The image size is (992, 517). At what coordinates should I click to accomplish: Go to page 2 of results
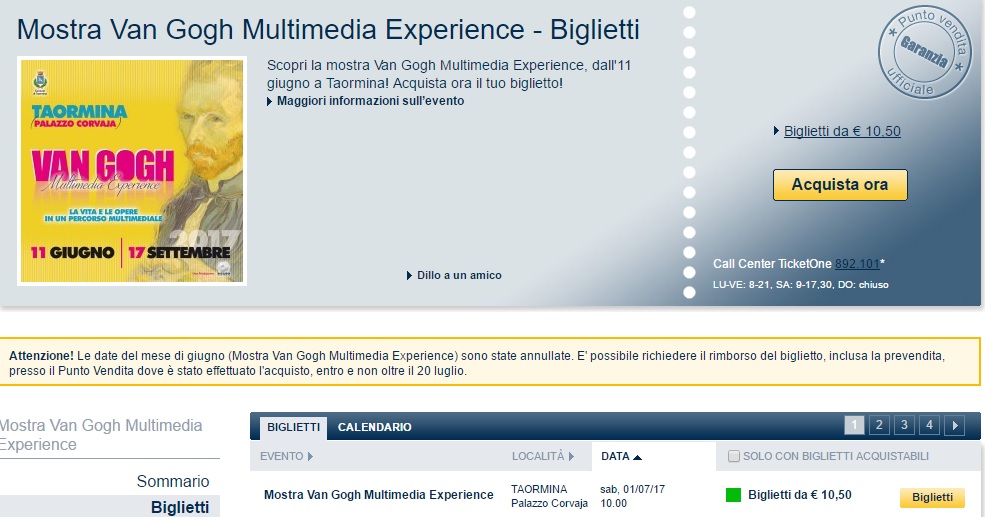[x=879, y=426]
